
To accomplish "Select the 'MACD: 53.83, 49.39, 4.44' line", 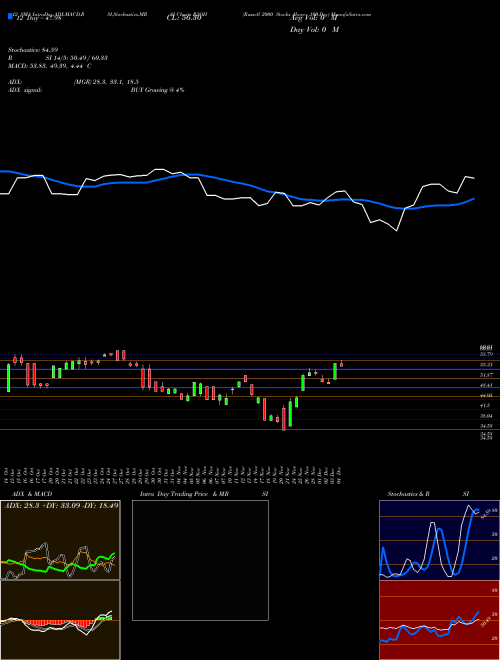I will (x=46, y=66).
